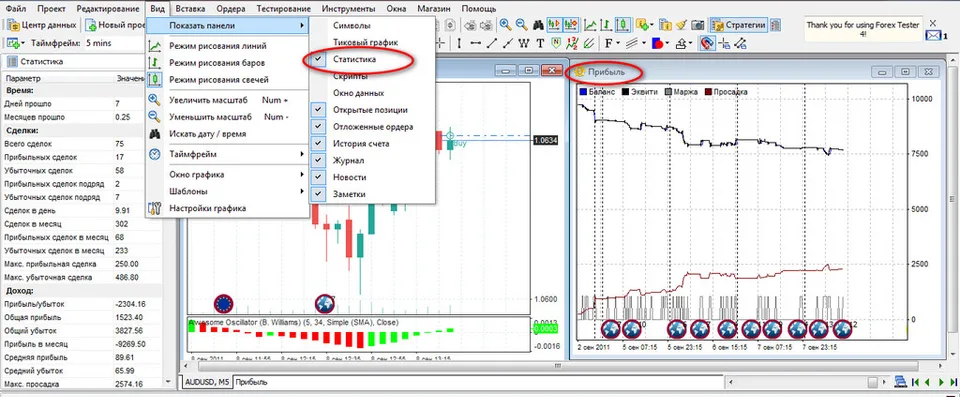Toggle the chart auto-scroll toolbar icon
The width and height of the screenshot is (960, 397).
tap(555, 25)
